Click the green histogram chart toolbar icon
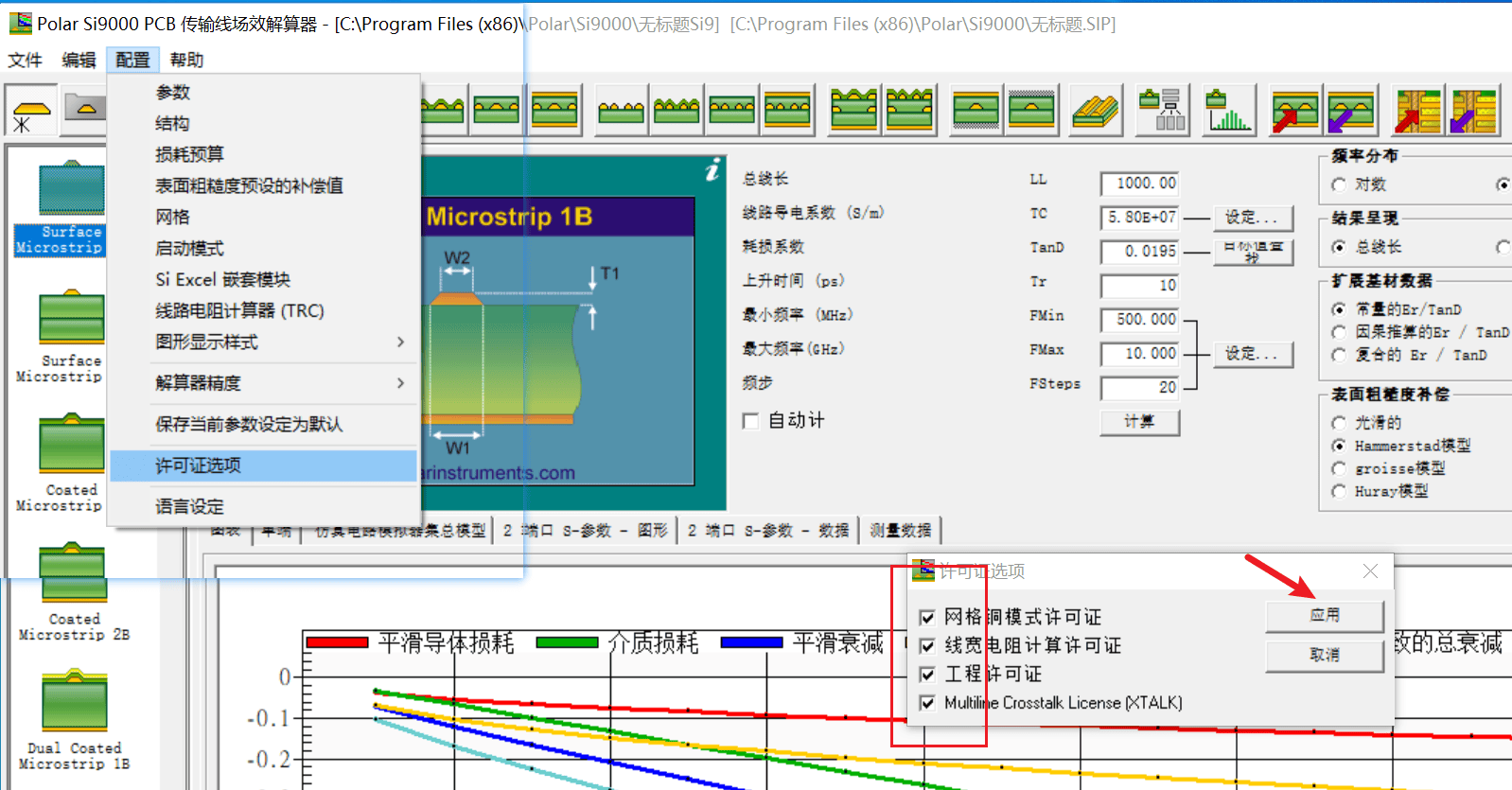This screenshot has height=790, width=1512. (x=1229, y=111)
